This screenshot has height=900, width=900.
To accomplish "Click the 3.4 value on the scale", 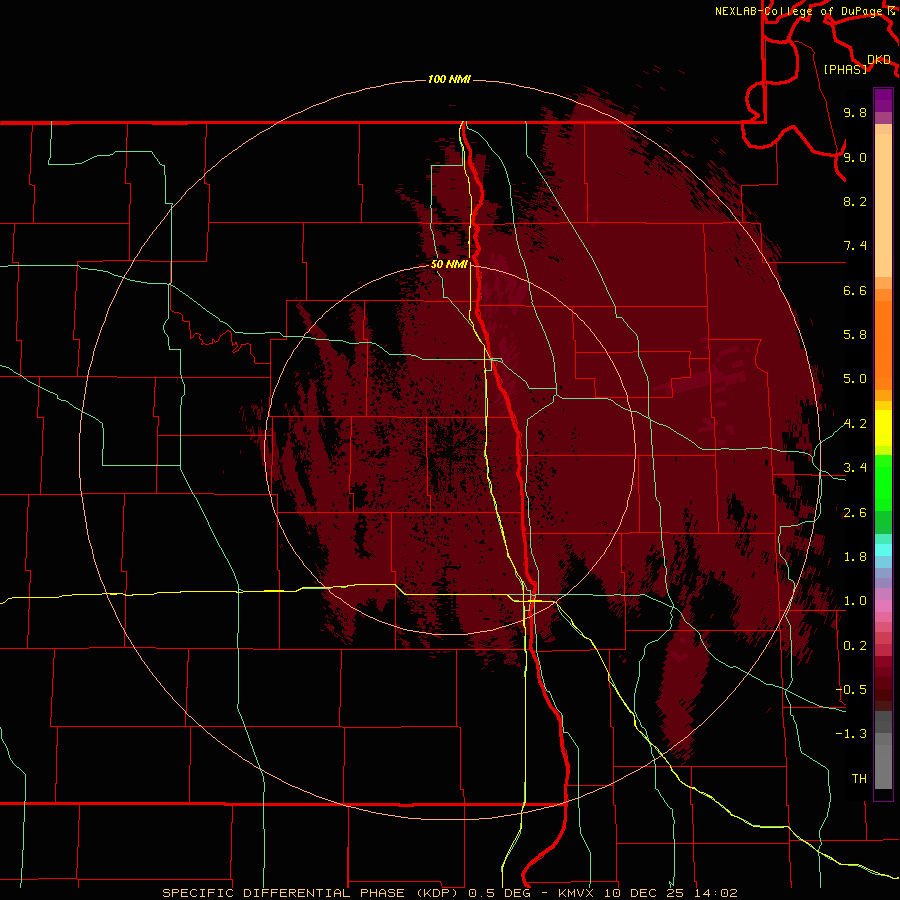I will tap(855, 468).
